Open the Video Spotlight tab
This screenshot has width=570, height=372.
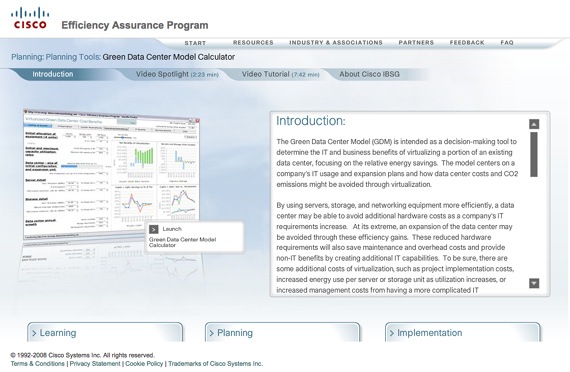[x=177, y=74]
